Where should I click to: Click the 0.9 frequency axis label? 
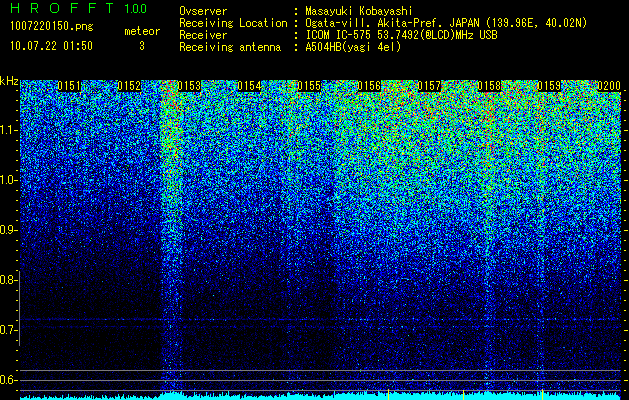coord(7,230)
